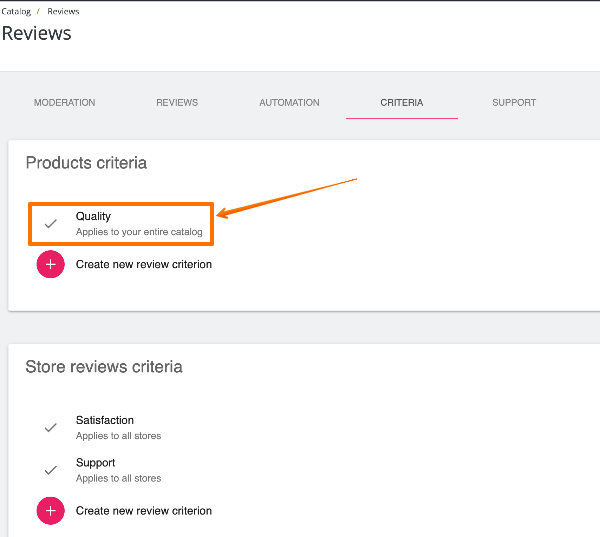Image resolution: width=600 pixels, height=537 pixels.
Task: Open the Satisfaction store criterion
Action: tap(105, 420)
